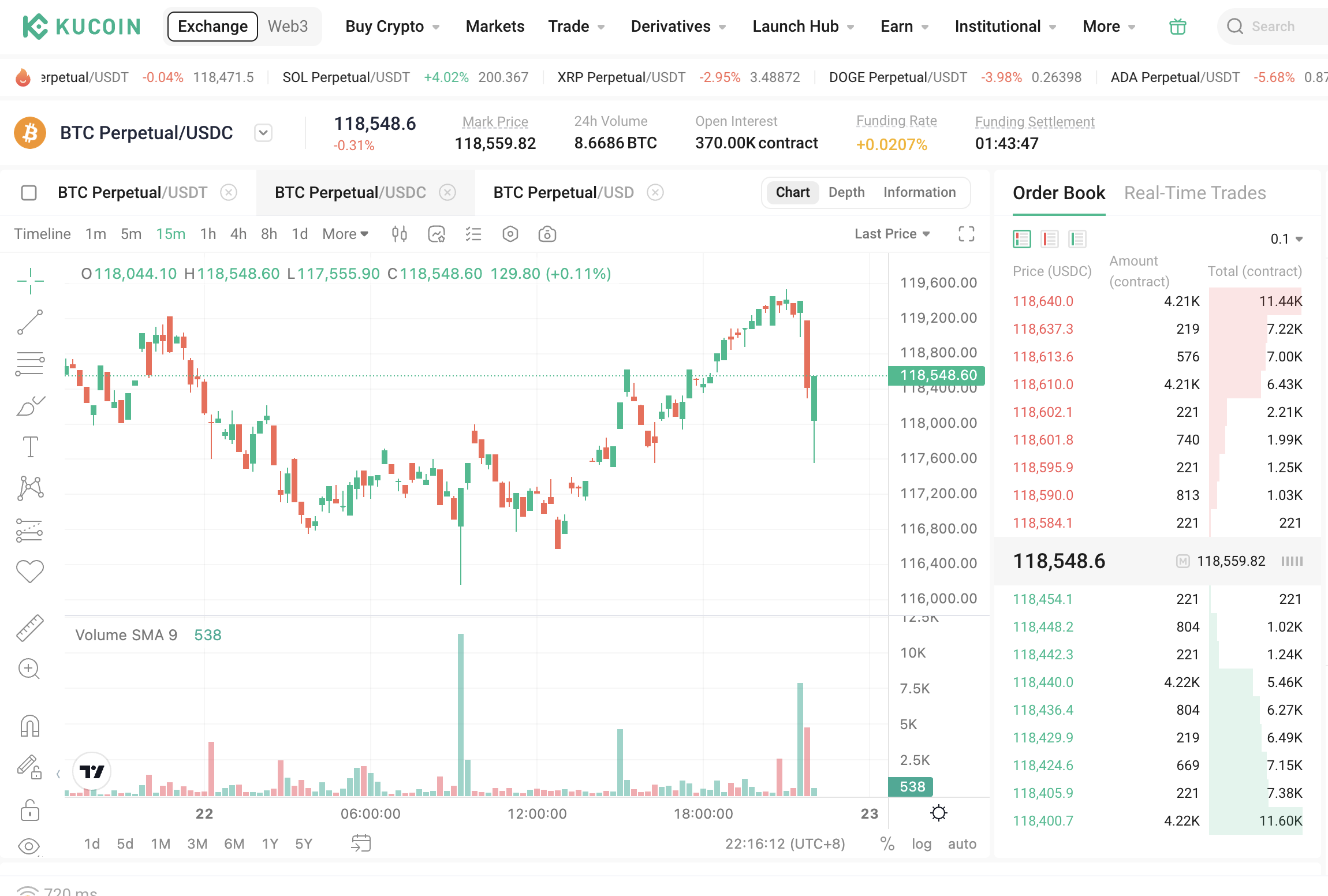Open the gift rewards icon
This screenshot has height=896, width=1328.
(1177, 27)
